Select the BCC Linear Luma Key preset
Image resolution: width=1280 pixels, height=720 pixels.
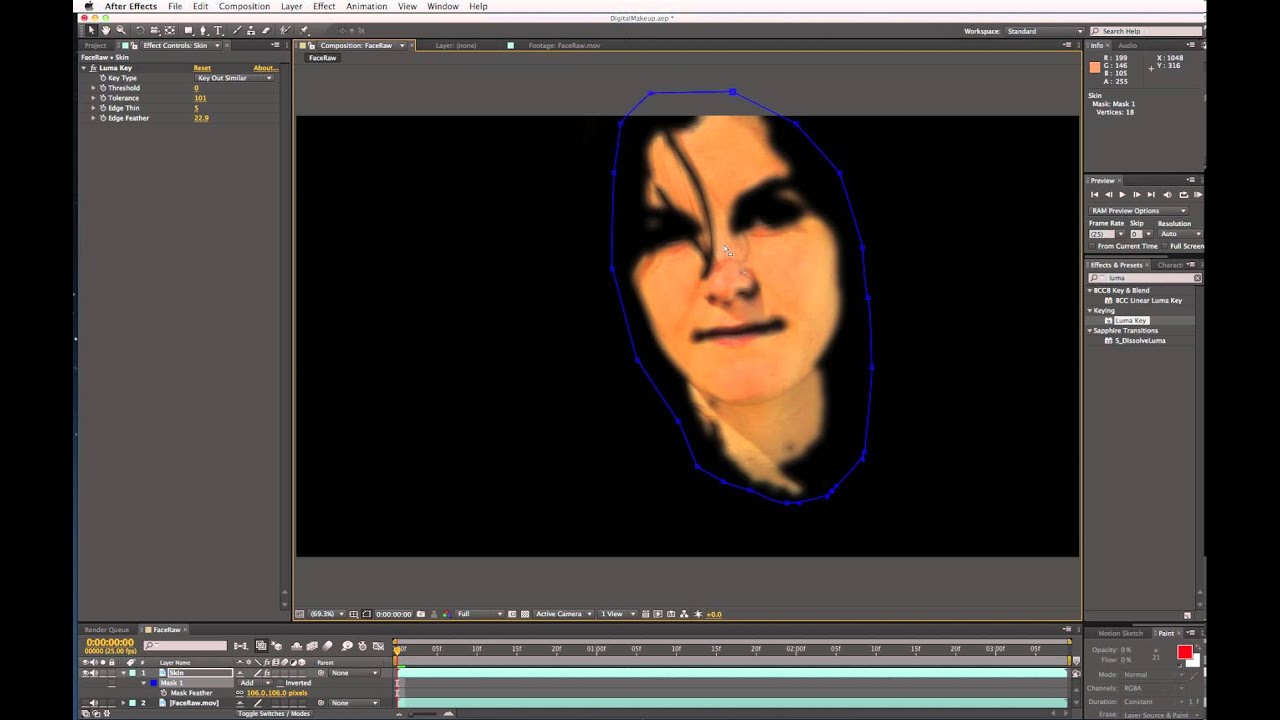[1149, 300]
